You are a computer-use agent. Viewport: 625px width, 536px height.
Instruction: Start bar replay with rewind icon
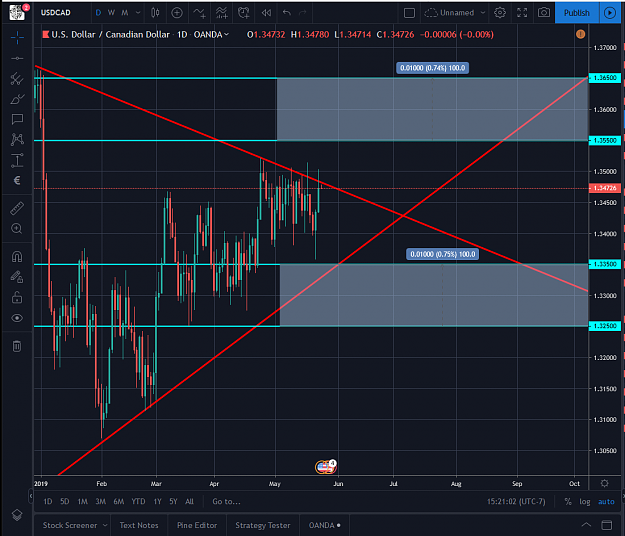pyautogui.click(x=266, y=13)
